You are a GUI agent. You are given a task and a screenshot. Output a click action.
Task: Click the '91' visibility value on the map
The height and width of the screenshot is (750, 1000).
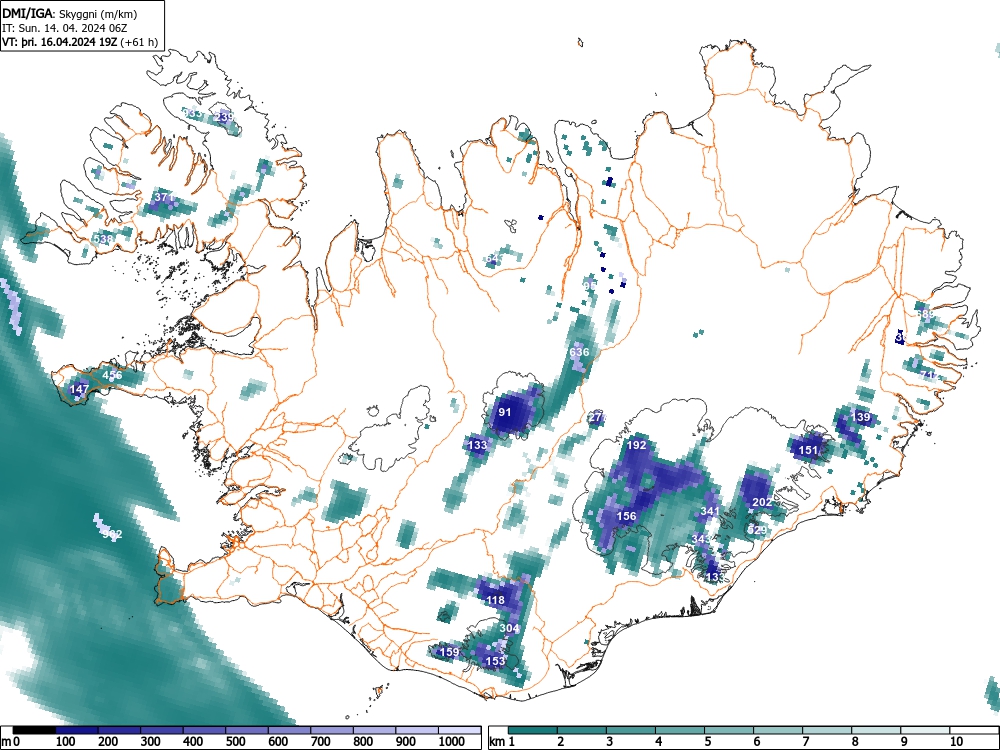point(504,412)
